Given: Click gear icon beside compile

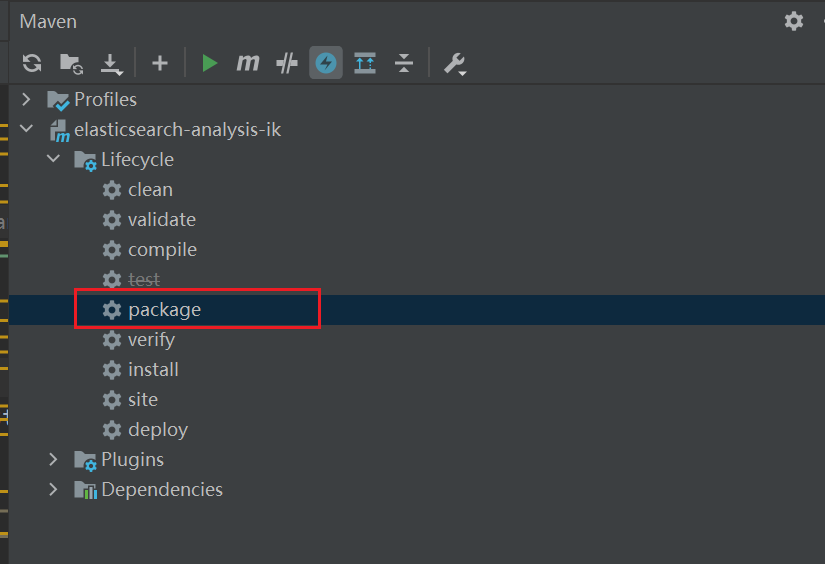Looking at the screenshot, I should click(x=112, y=249).
